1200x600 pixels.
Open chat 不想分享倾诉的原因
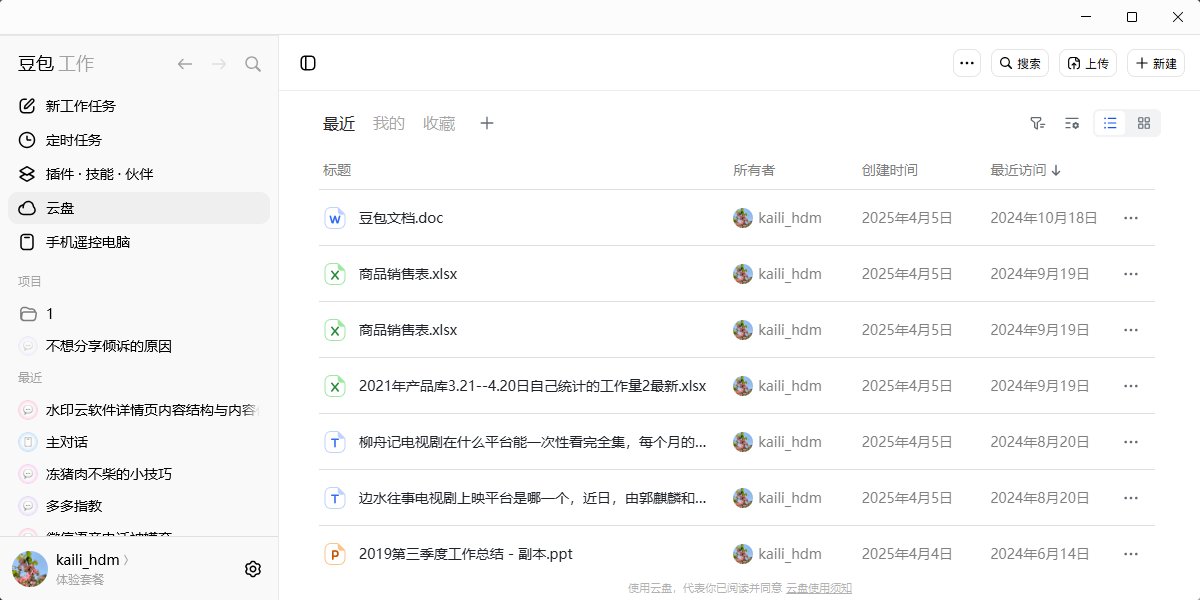click(x=139, y=346)
